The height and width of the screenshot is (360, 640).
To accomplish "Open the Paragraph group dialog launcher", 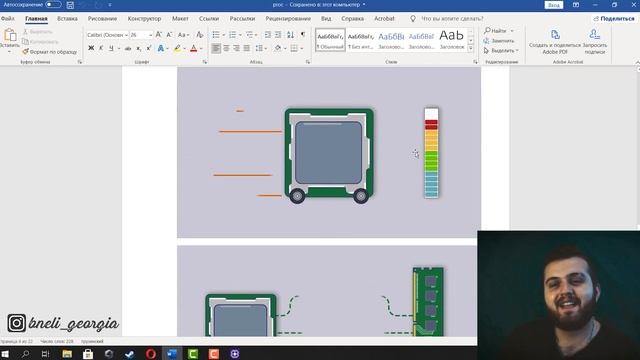I will (x=308, y=62).
